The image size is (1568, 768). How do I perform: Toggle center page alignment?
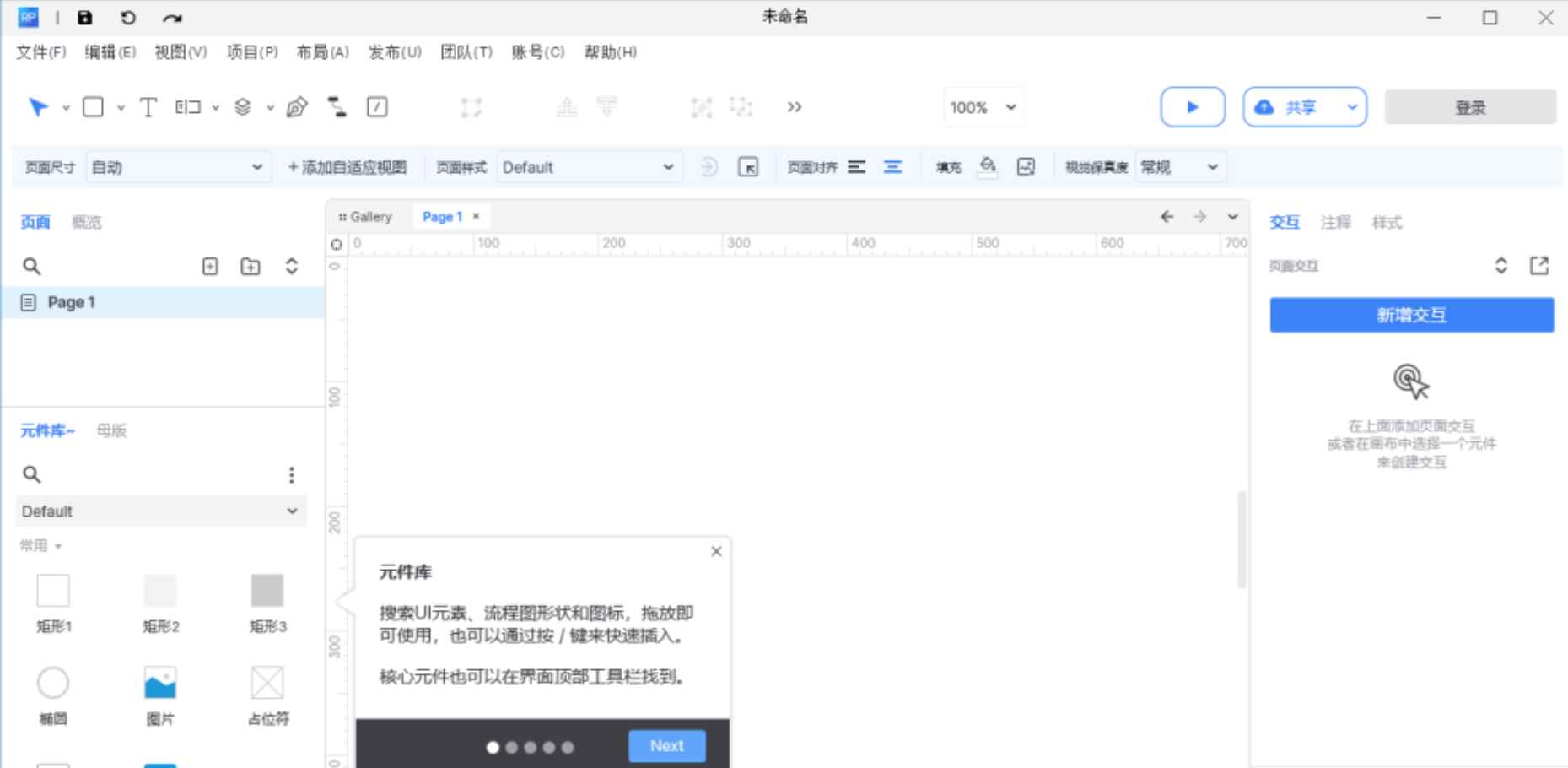[x=892, y=166]
